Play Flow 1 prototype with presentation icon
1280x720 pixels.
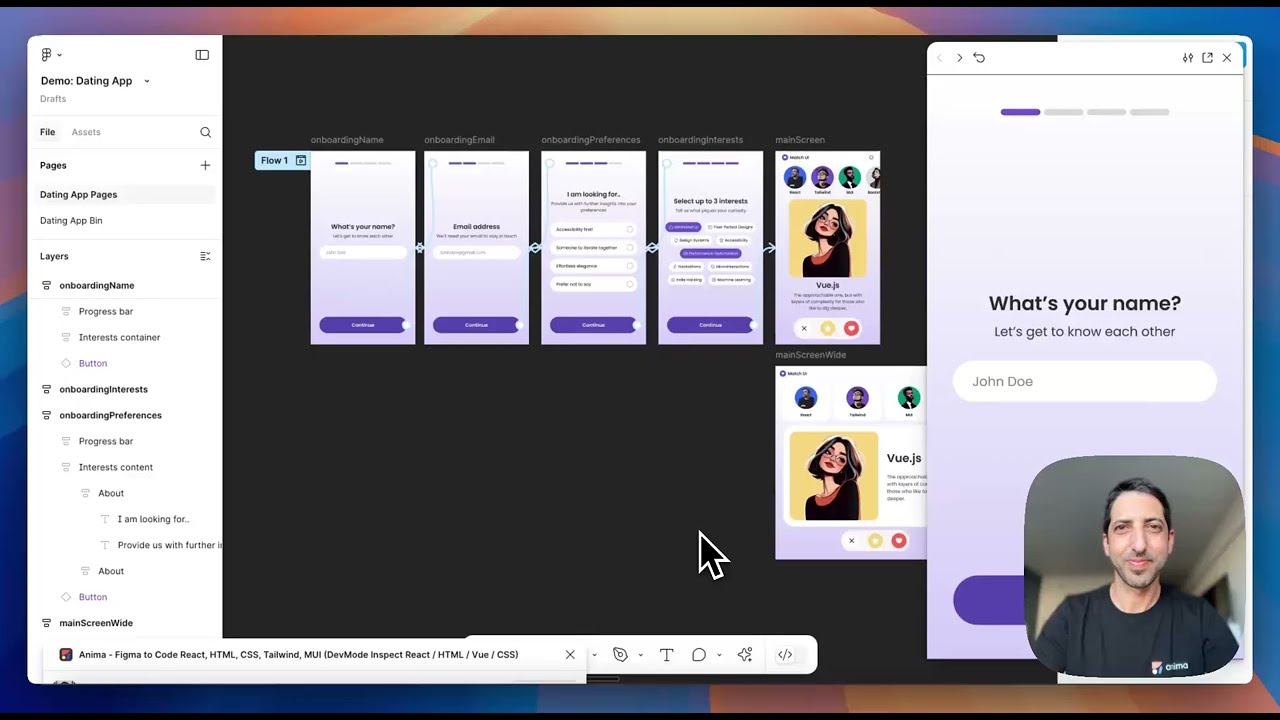(x=301, y=160)
